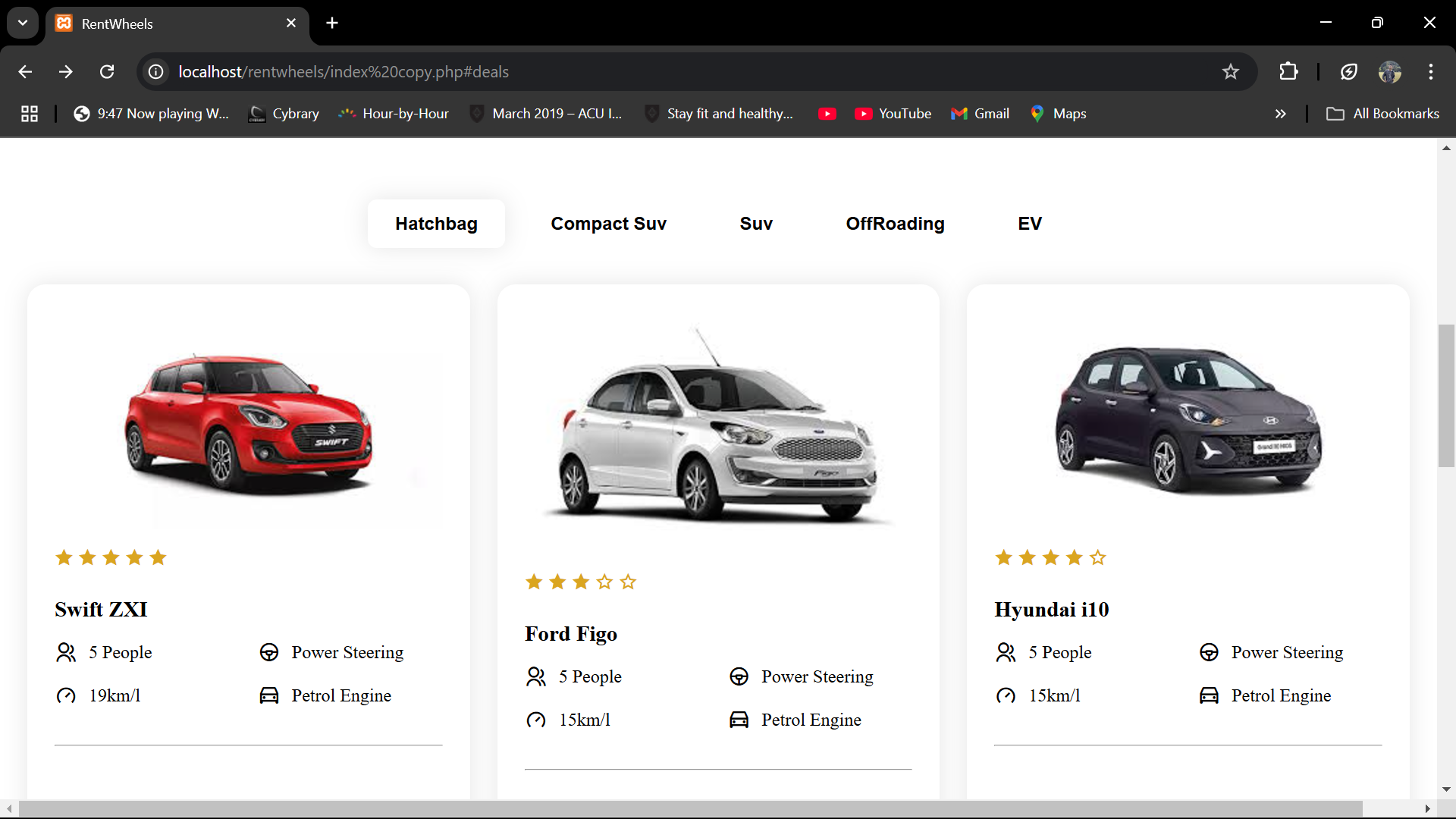This screenshot has width=1456, height=819.
Task: Reload the current page
Action: click(x=107, y=71)
